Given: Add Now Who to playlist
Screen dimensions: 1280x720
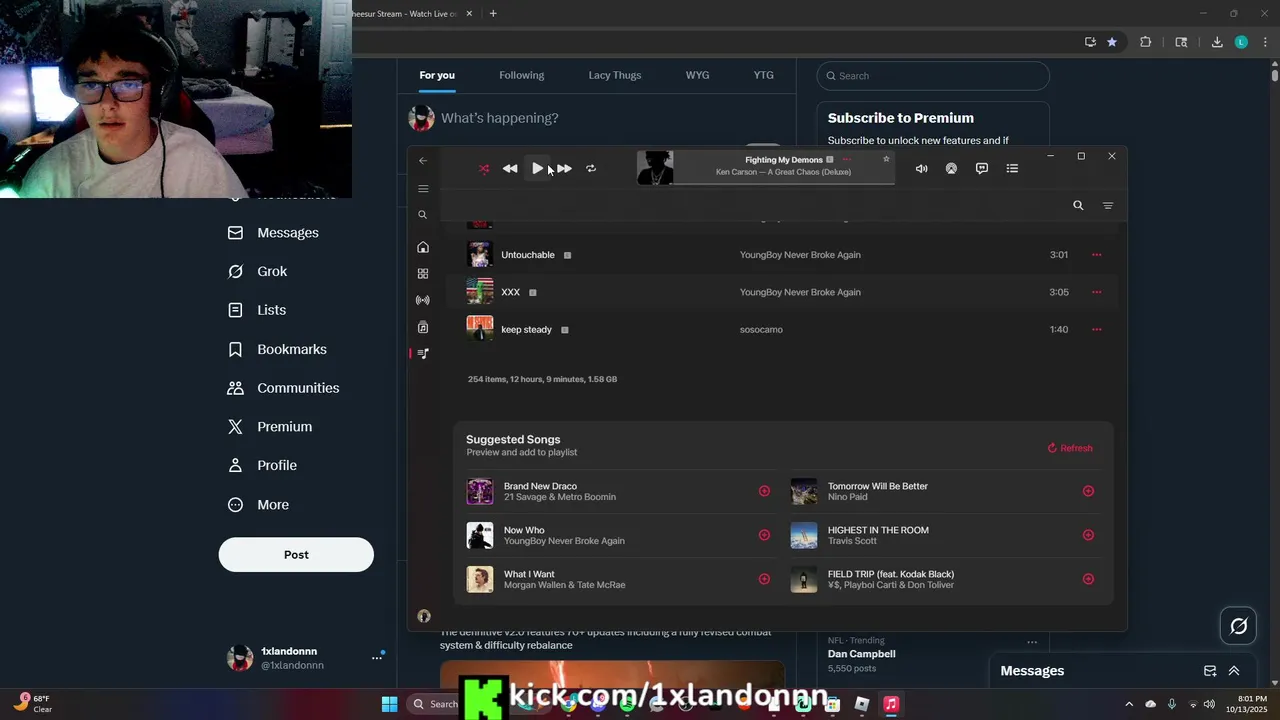Looking at the screenshot, I should [x=764, y=535].
